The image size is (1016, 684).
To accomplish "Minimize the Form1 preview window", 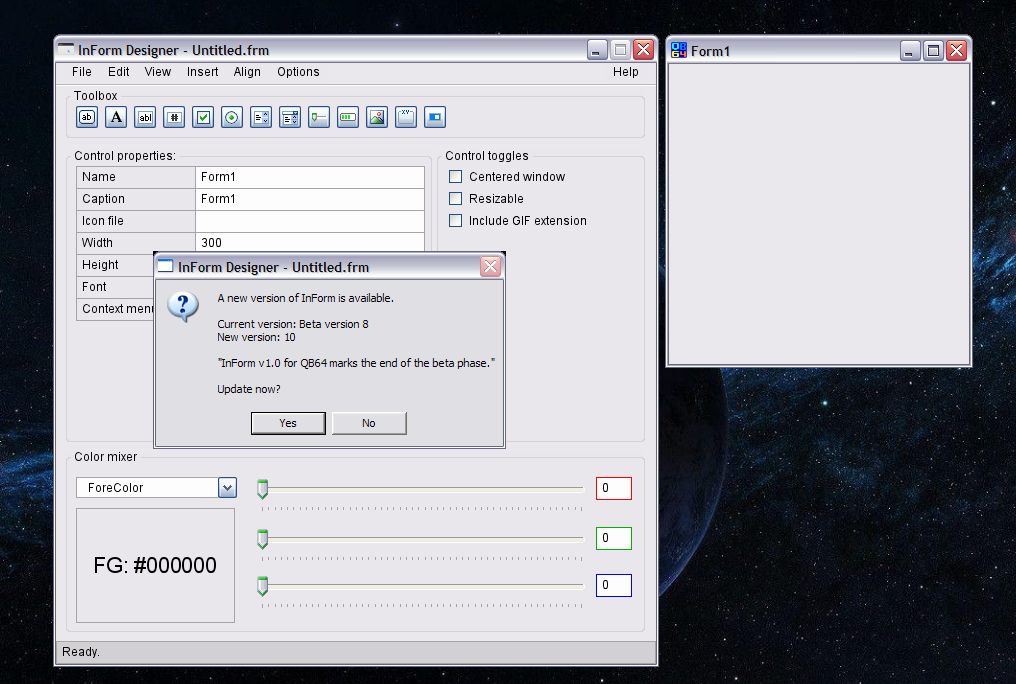I will click(910, 51).
